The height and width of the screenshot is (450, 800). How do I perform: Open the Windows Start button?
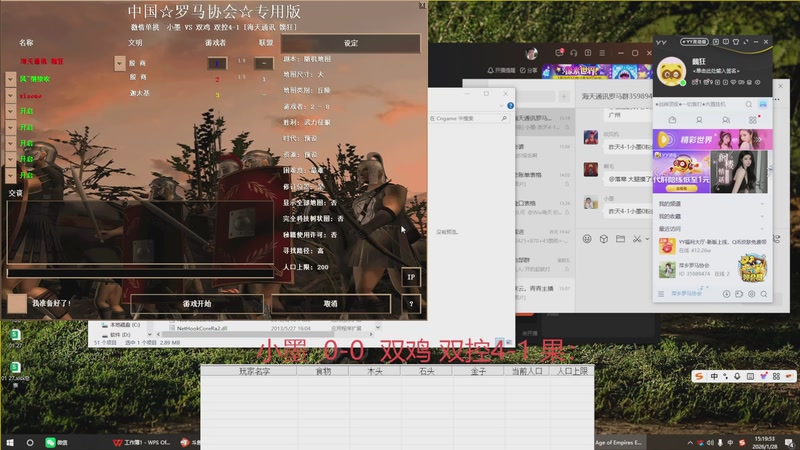[x=10, y=442]
